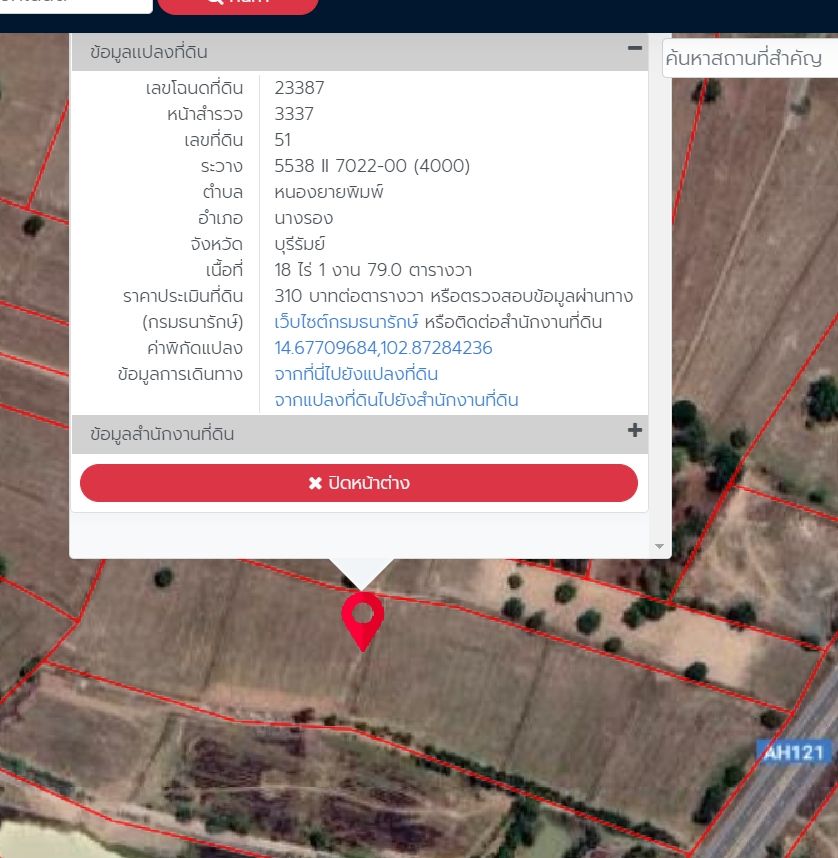Click the ข้อมูลสำนักงานที่ดิน section header
Image resolution: width=838 pixels, height=858 pixels.
pyautogui.click(x=360, y=434)
